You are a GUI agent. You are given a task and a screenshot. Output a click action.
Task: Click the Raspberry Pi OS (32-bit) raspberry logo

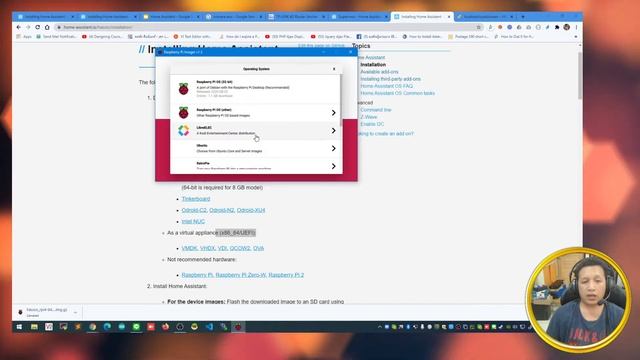pyautogui.click(x=184, y=89)
